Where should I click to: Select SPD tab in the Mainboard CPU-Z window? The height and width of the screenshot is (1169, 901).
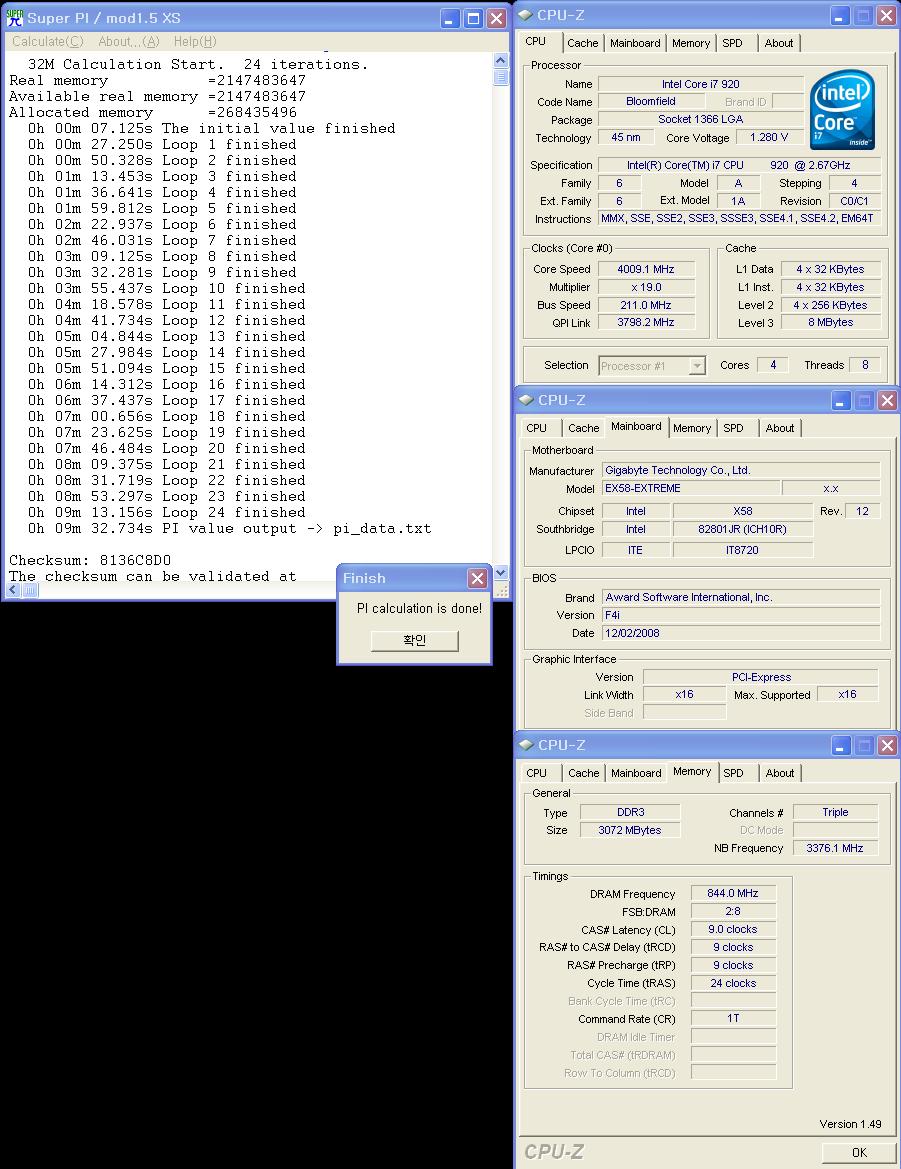tap(733, 428)
